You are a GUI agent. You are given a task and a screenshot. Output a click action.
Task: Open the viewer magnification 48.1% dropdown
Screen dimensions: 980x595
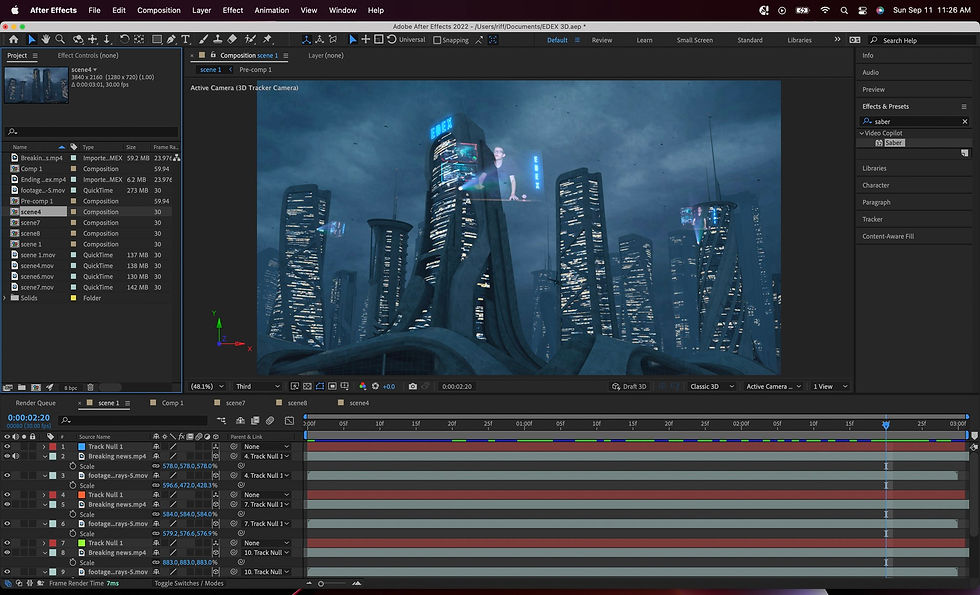pos(208,386)
